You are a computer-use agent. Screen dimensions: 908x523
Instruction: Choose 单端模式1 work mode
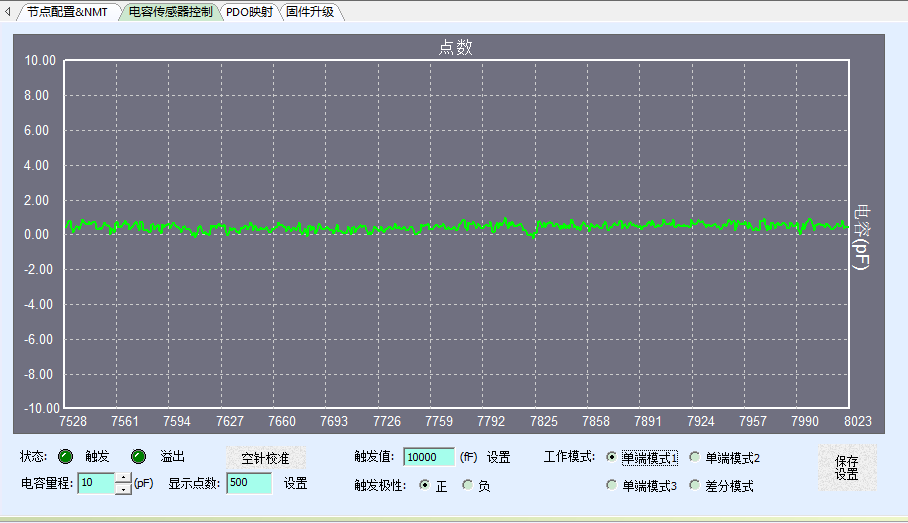coord(612,458)
